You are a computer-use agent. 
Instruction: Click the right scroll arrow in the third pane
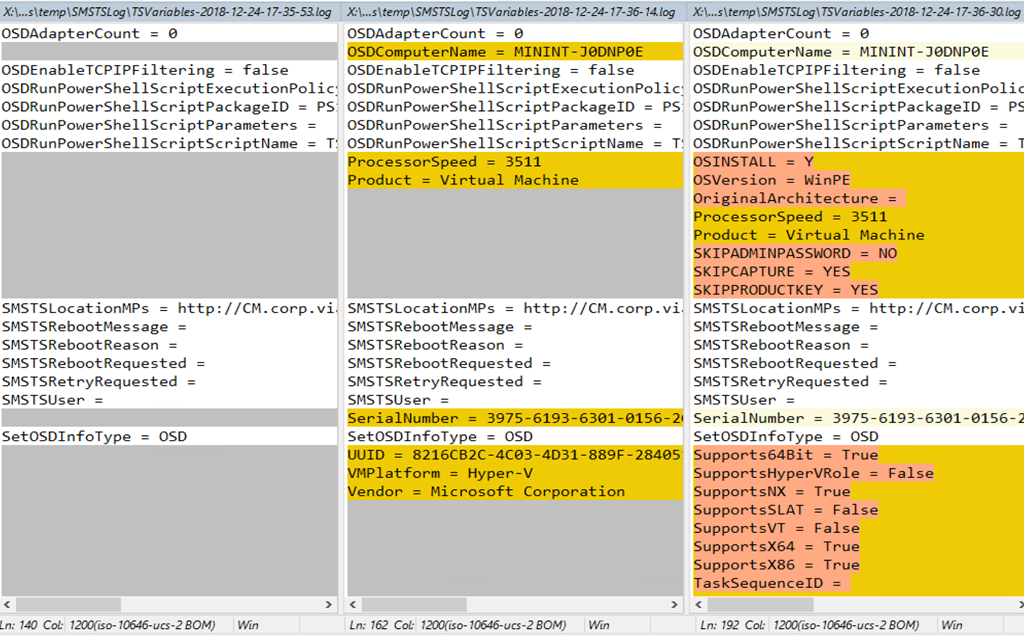[1018, 604]
